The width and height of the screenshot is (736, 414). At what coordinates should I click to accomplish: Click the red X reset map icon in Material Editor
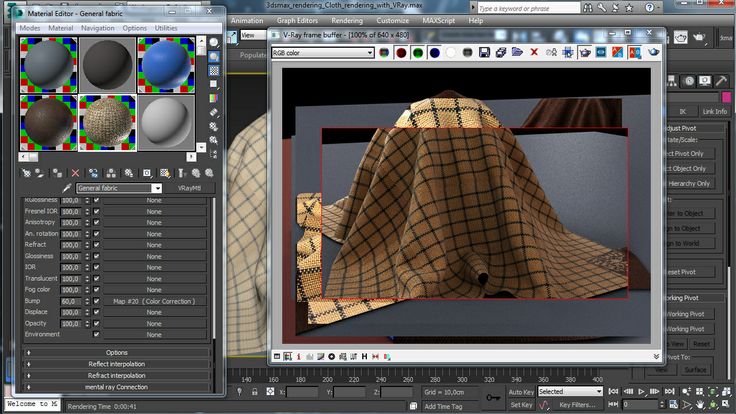[x=77, y=173]
